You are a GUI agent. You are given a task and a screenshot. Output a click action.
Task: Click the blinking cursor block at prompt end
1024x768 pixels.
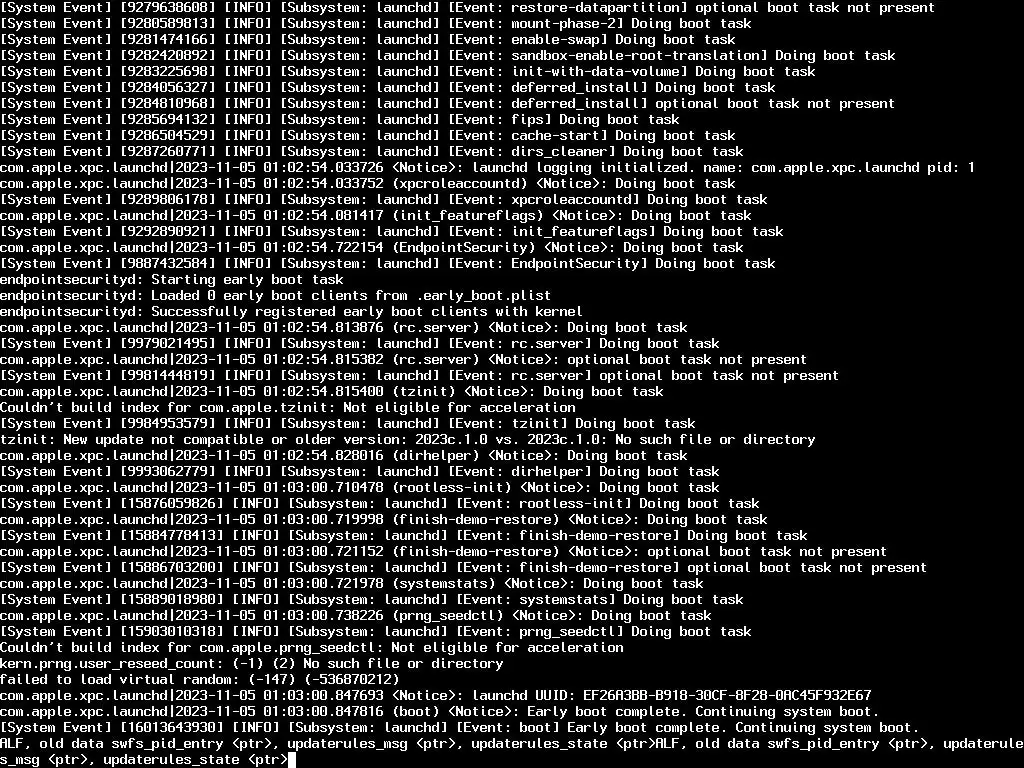(292, 760)
